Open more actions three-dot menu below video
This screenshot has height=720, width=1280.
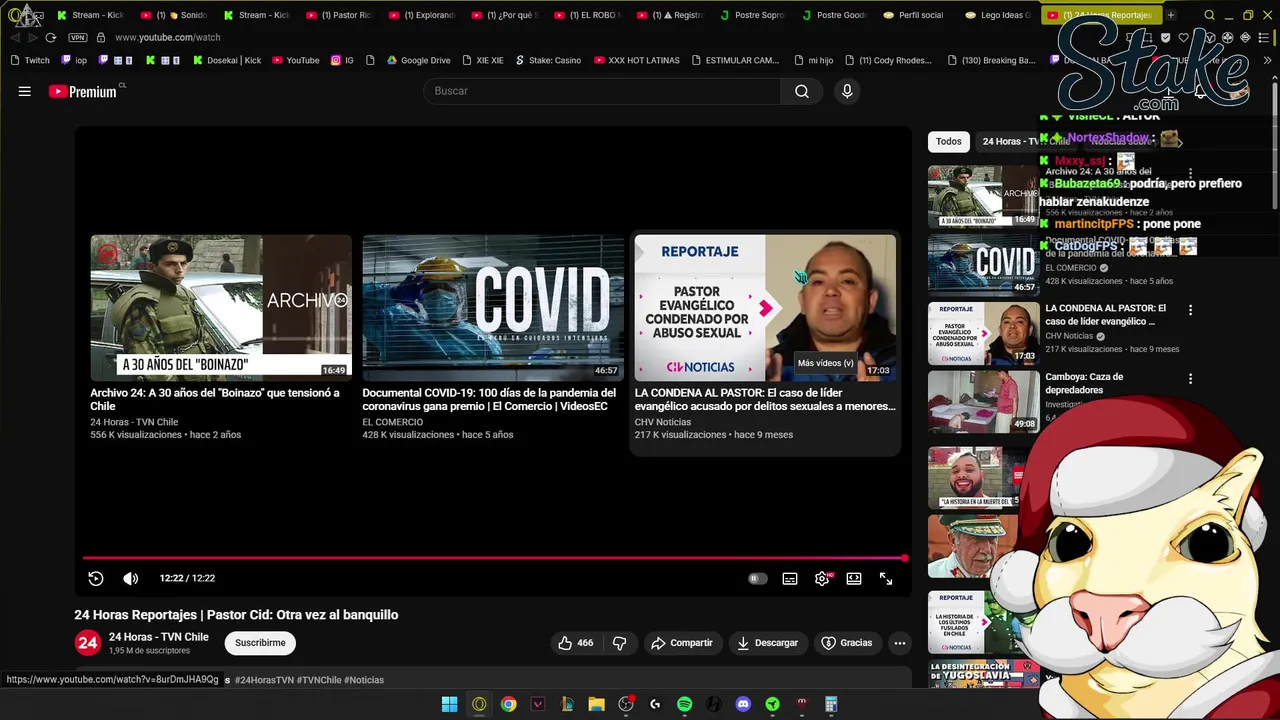click(x=900, y=643)
